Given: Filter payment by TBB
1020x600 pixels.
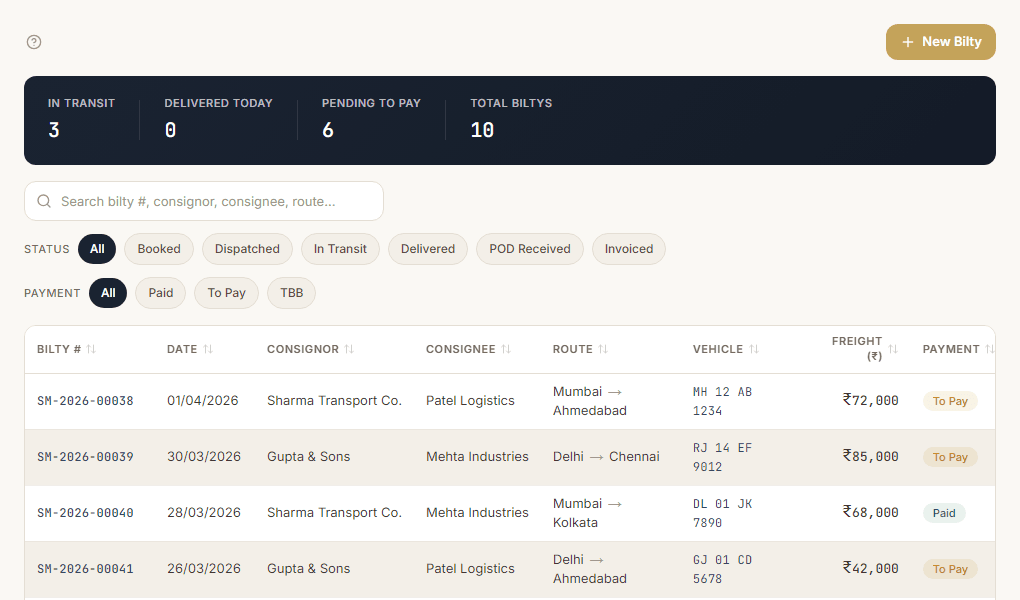Looking at the screenshot, I should 291,293.
